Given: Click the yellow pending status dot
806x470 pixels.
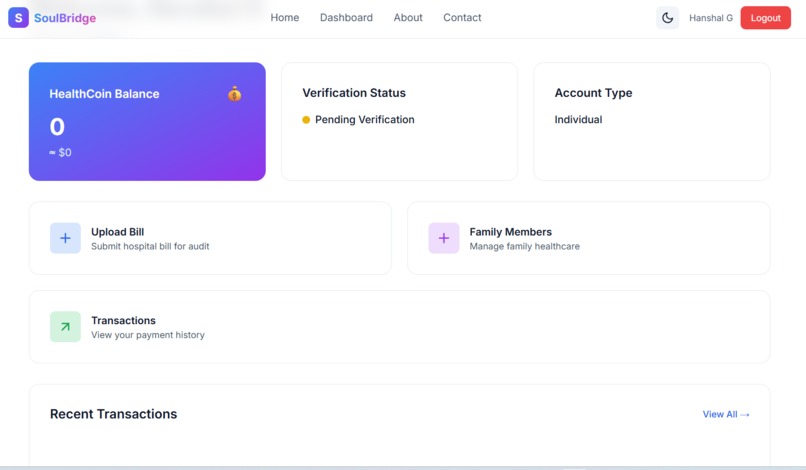Looking at the screenshot, I should [306, 120].
